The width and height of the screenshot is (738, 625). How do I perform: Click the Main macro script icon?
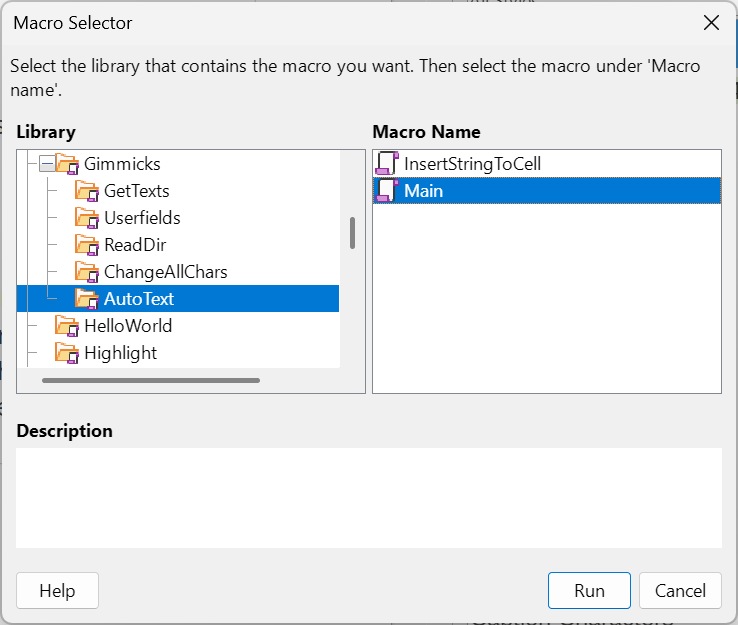pyautogui.click(x=387, y=191)
